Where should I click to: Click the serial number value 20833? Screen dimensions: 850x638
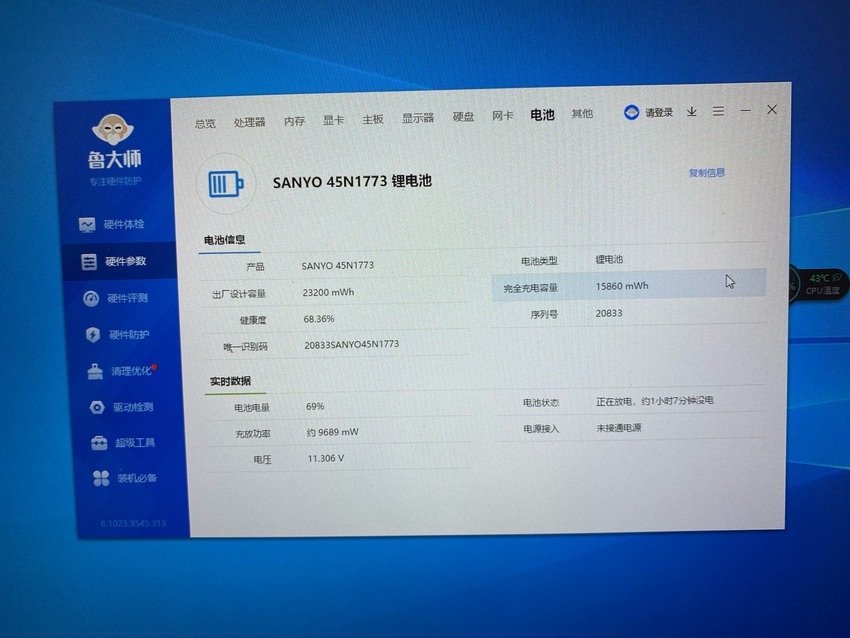(x=609, y=313)
